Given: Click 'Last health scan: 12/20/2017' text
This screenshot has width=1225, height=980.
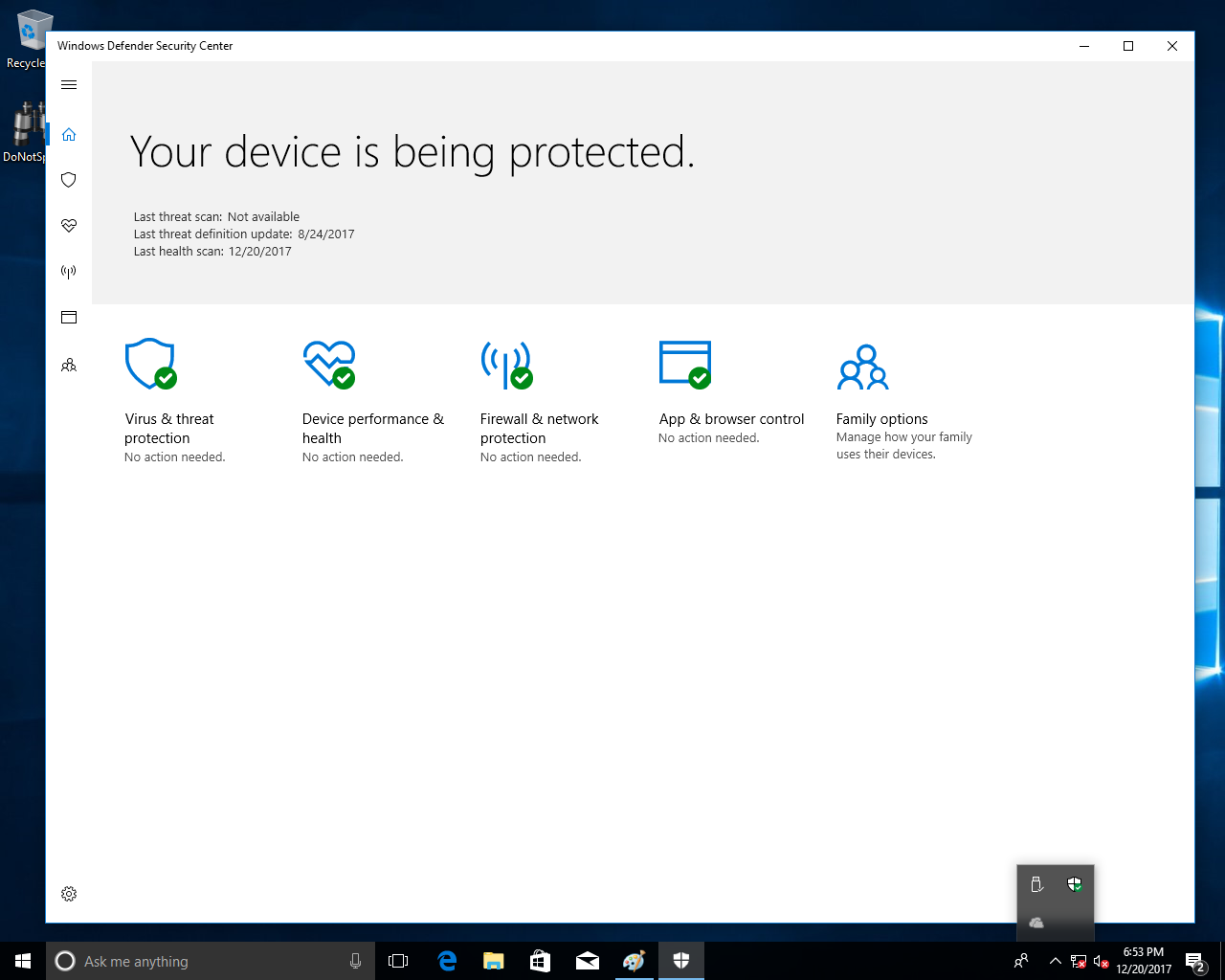Looking at the screenshot, I should 212,252.
